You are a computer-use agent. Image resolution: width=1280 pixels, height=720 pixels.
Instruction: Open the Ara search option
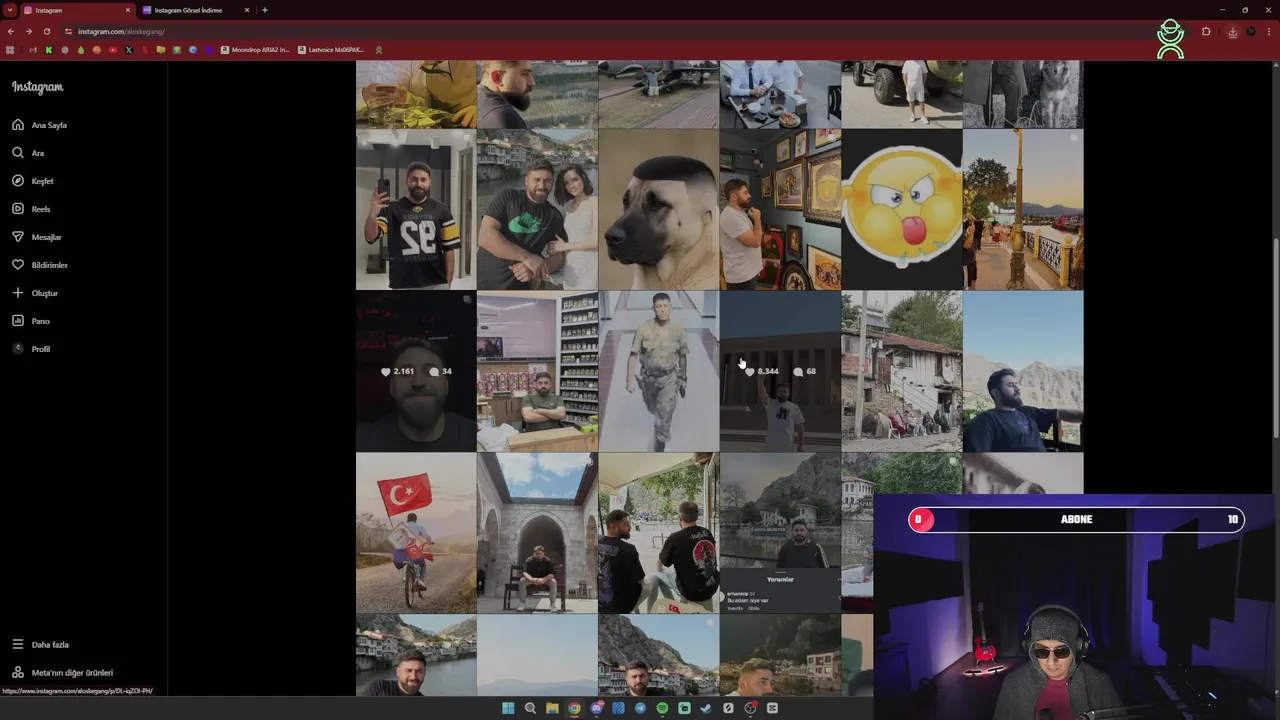click(28, 153)
